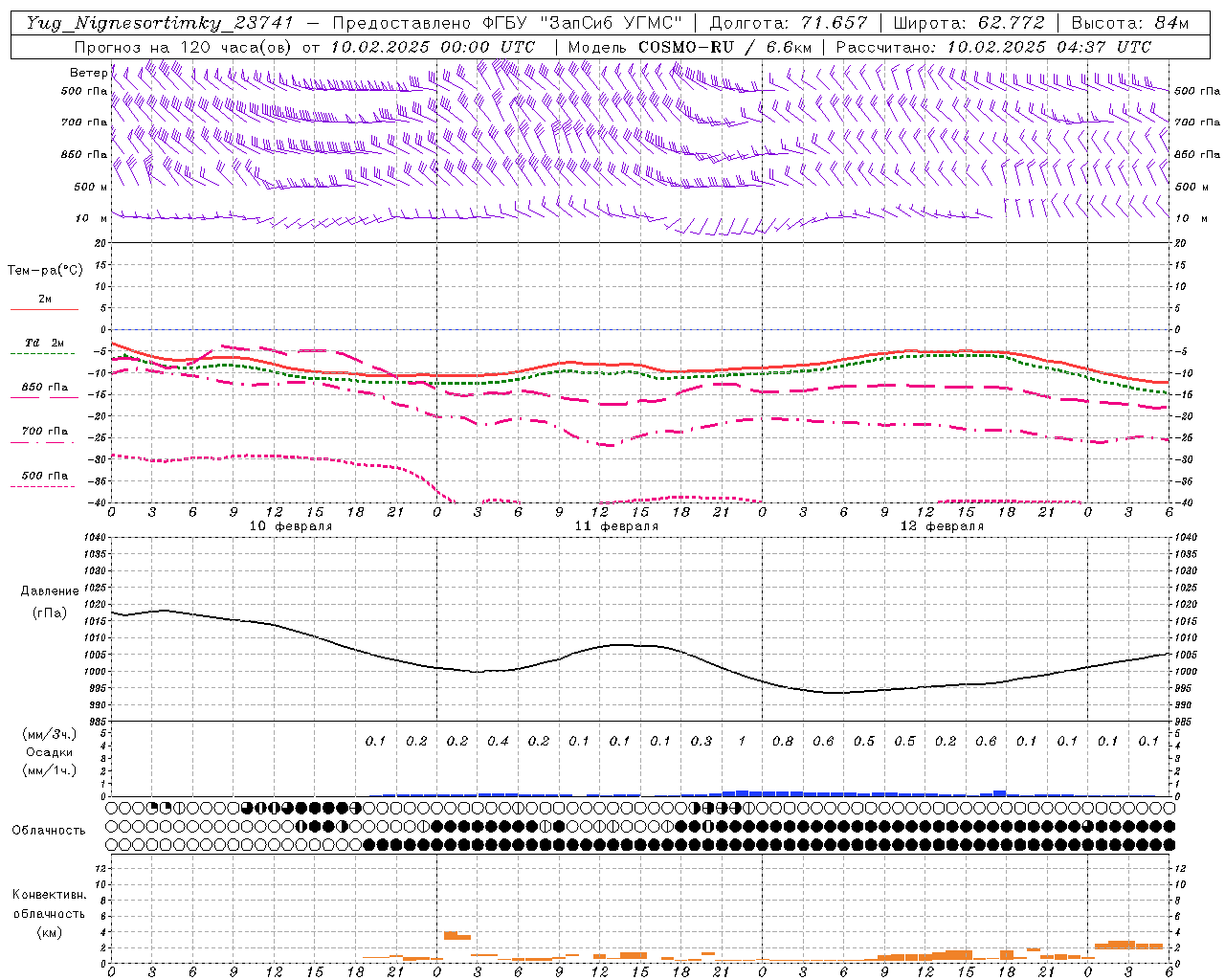The width and height of the screenshot is (1225, 980).
Task: Select the latitude value Широта: 62.772
Action: point(969,23)
